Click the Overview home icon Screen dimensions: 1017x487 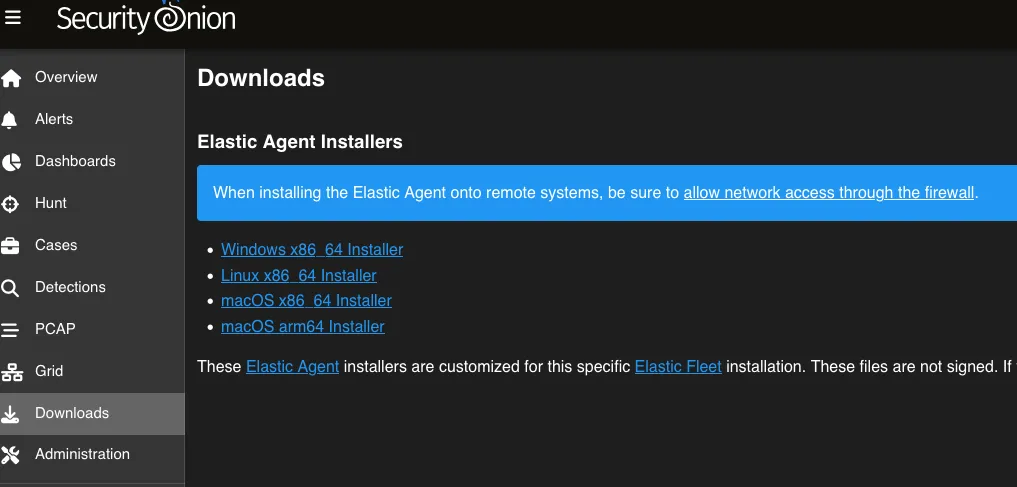pyautogui.click(x=11, y=78)
